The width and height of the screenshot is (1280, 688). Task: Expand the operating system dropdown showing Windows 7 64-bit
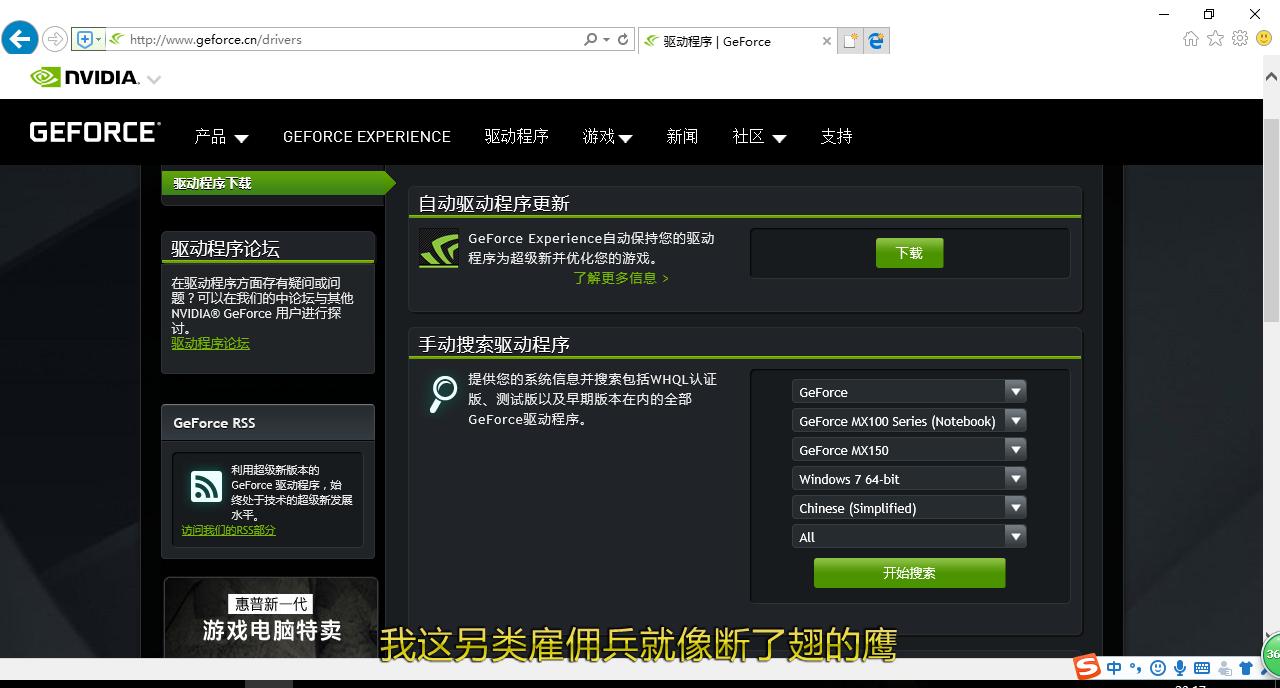click(1015, 478)
